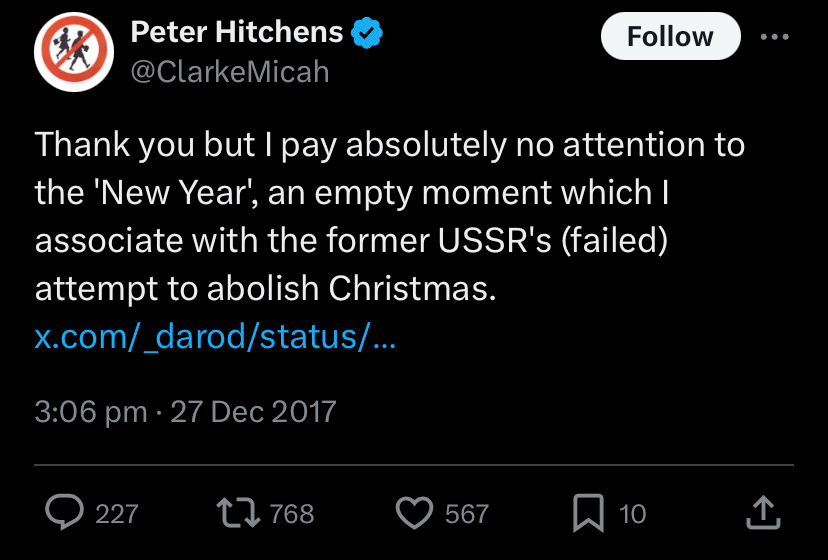
Task: Open Peter Hitchens' profile avatar
Action: pos(71,53)
